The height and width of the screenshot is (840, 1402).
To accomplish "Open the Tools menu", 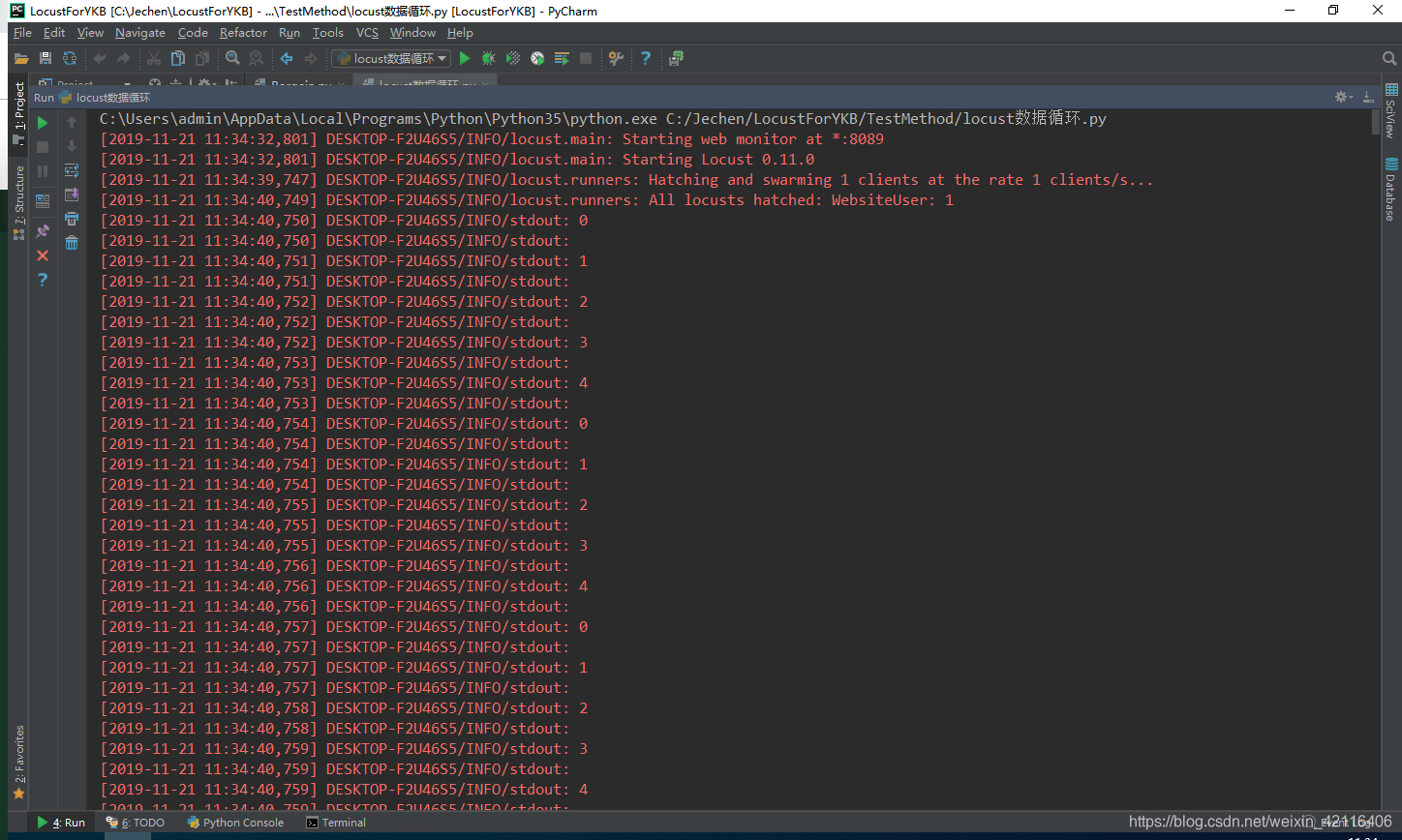I will click(328, 33).
